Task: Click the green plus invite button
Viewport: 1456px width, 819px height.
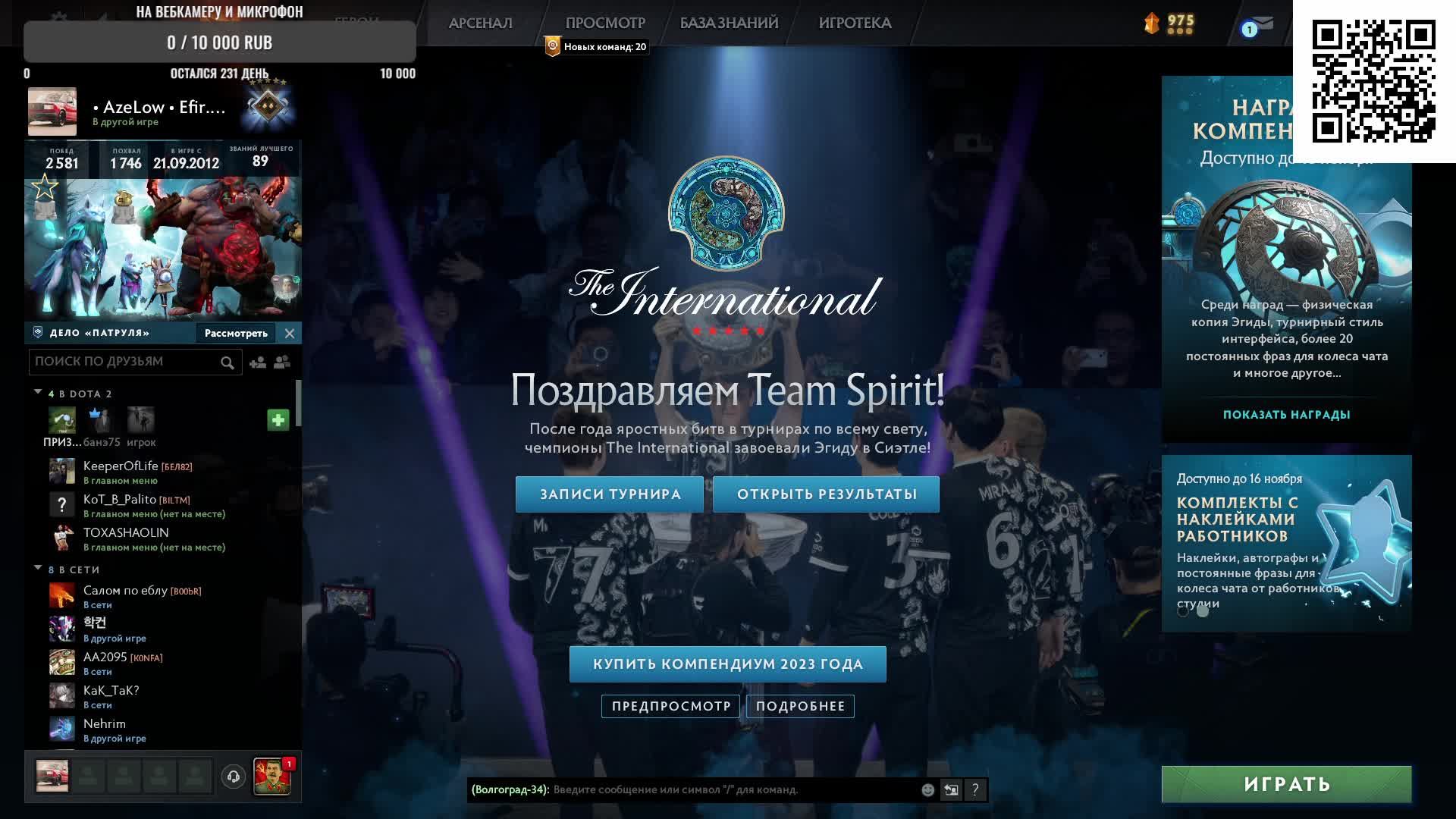Action: click(278, 420)
